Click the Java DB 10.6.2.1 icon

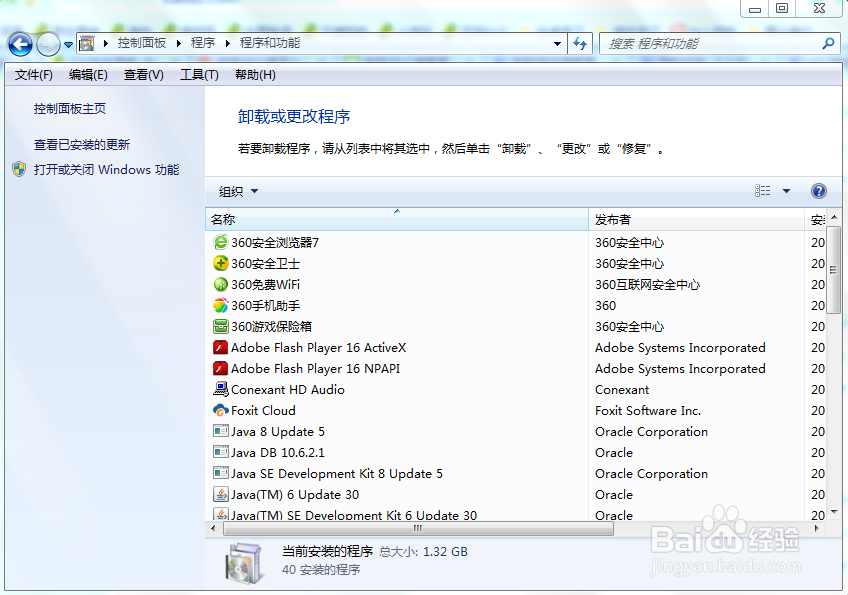point(221,452)
